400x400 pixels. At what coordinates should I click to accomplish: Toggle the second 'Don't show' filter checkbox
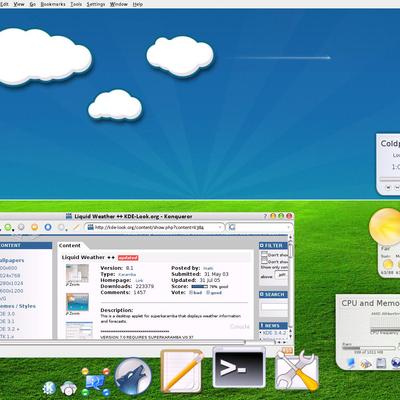point(264,261)
